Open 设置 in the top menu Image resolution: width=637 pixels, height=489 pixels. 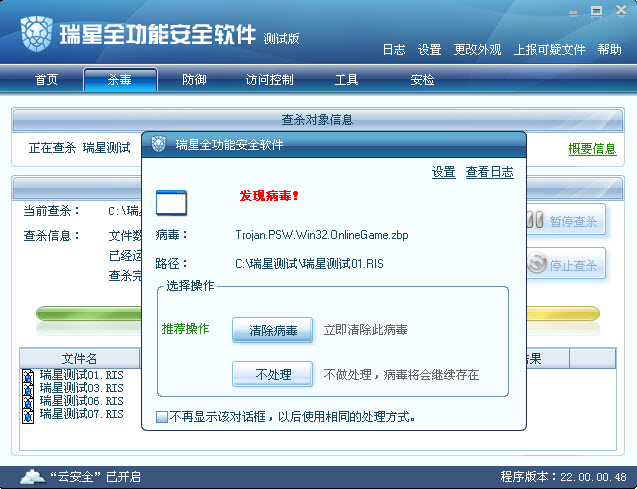coord(429,50)
